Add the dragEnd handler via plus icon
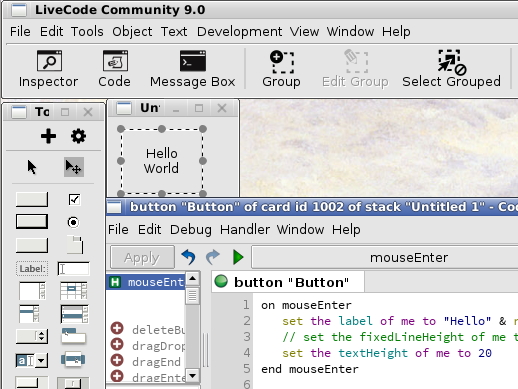 (117, 360)
